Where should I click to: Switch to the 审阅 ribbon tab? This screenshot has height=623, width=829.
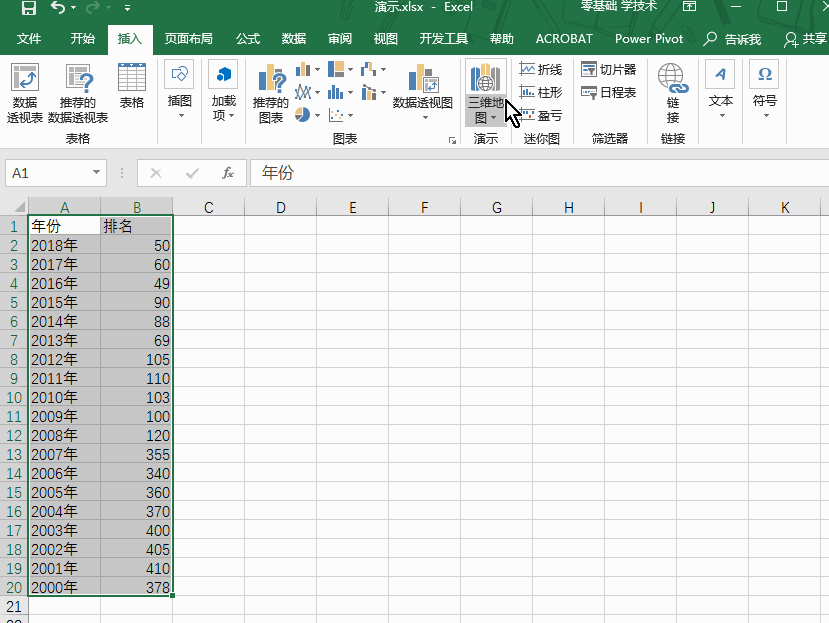tap(339, 39)
